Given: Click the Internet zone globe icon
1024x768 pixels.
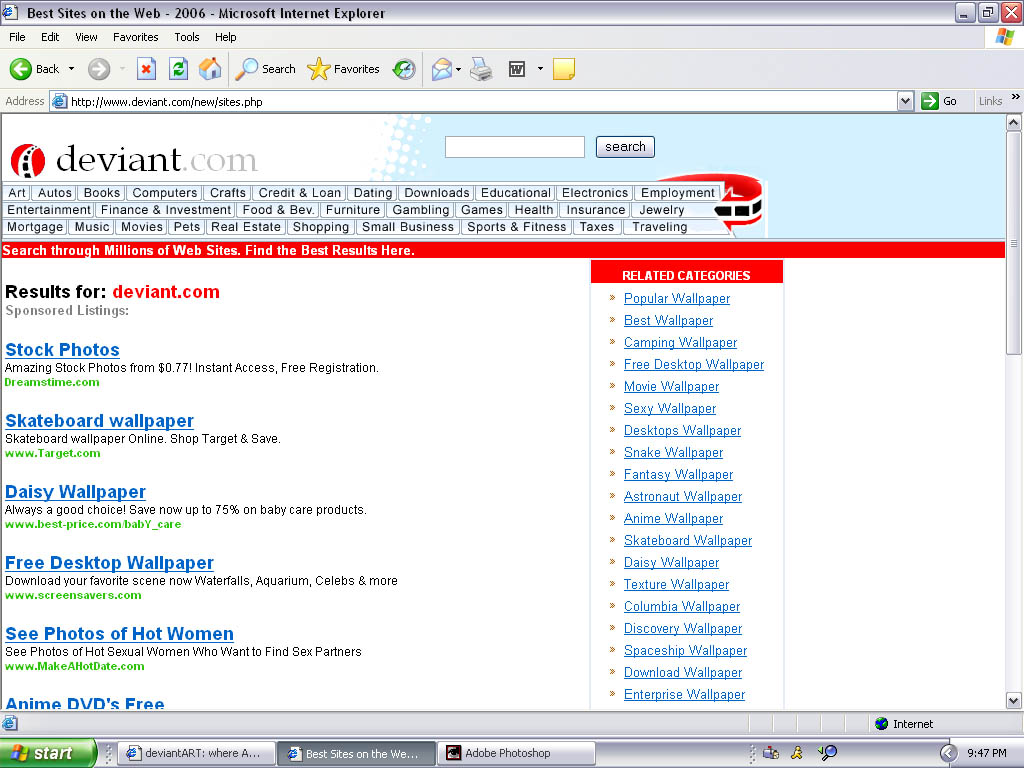Looking at the screenshot, I should click(x=882, y=724).
